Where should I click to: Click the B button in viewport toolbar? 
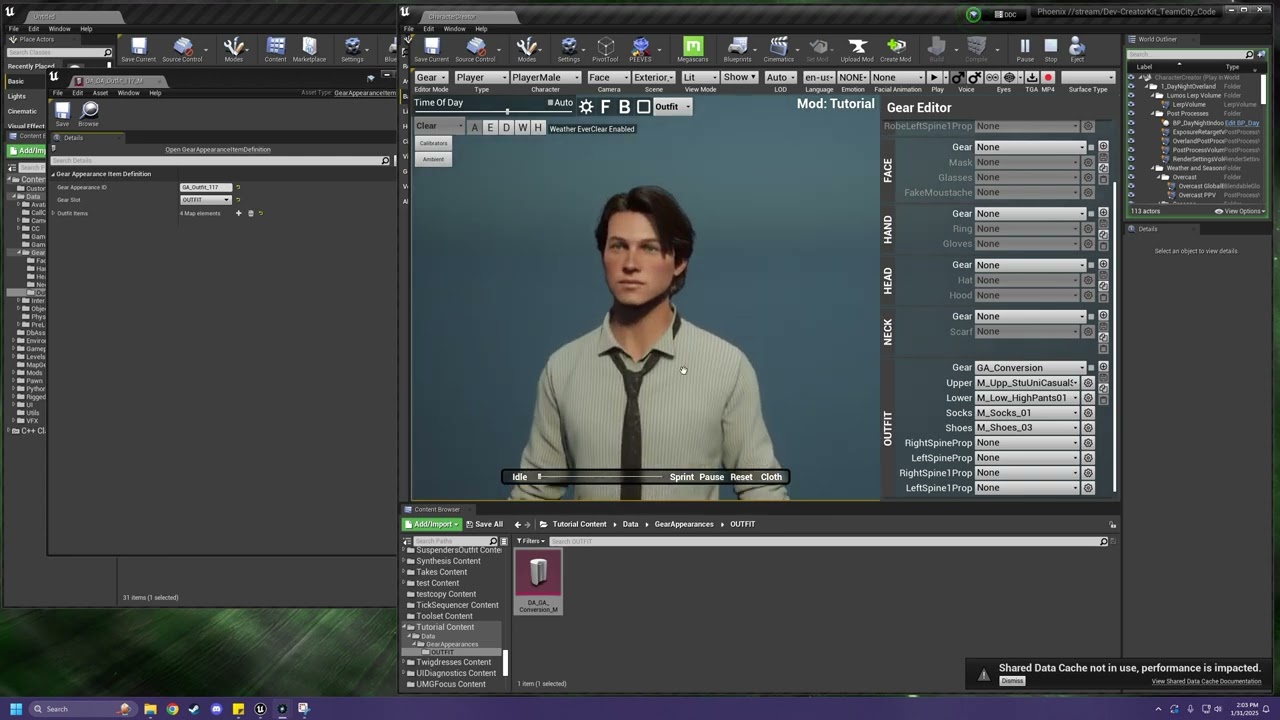point(624,107)
